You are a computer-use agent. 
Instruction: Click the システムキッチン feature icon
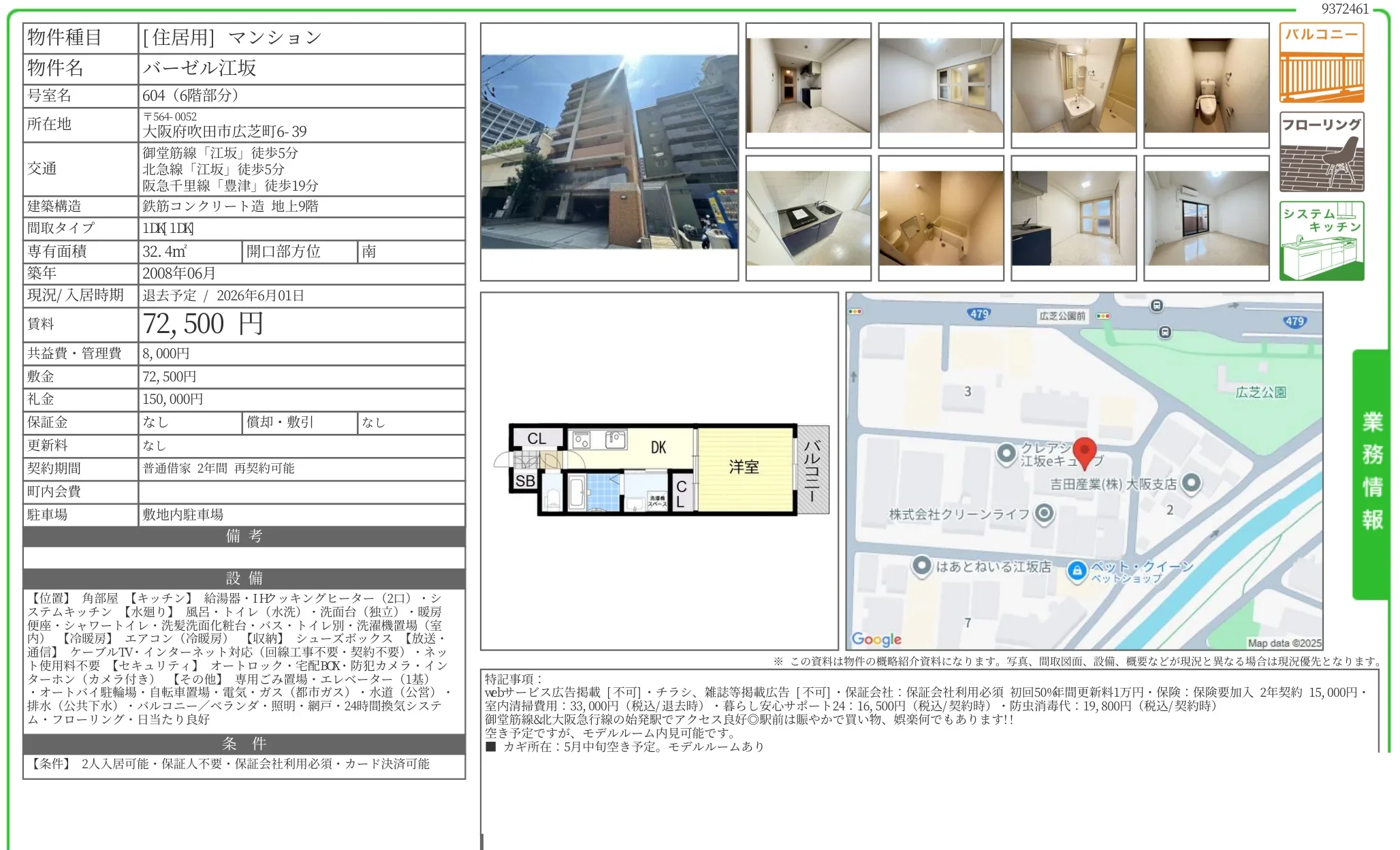(1321, 240)
